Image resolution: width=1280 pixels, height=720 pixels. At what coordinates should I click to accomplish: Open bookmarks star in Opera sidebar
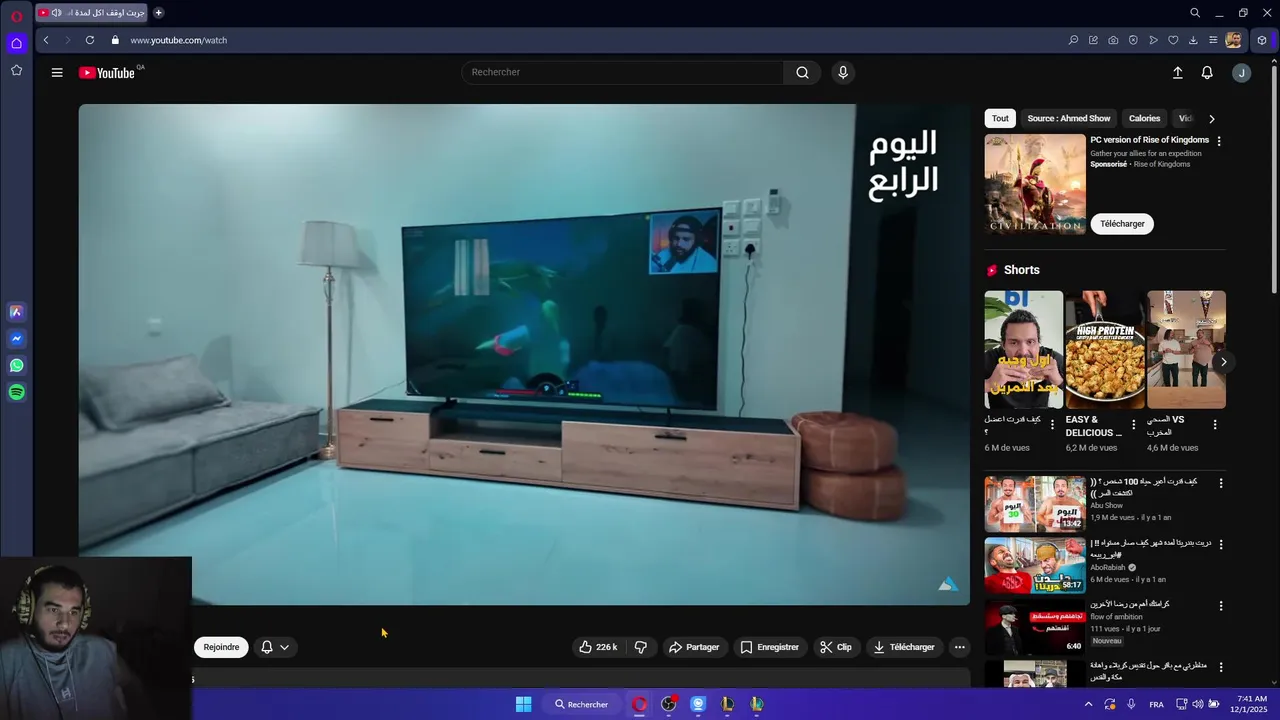[16, 70]
